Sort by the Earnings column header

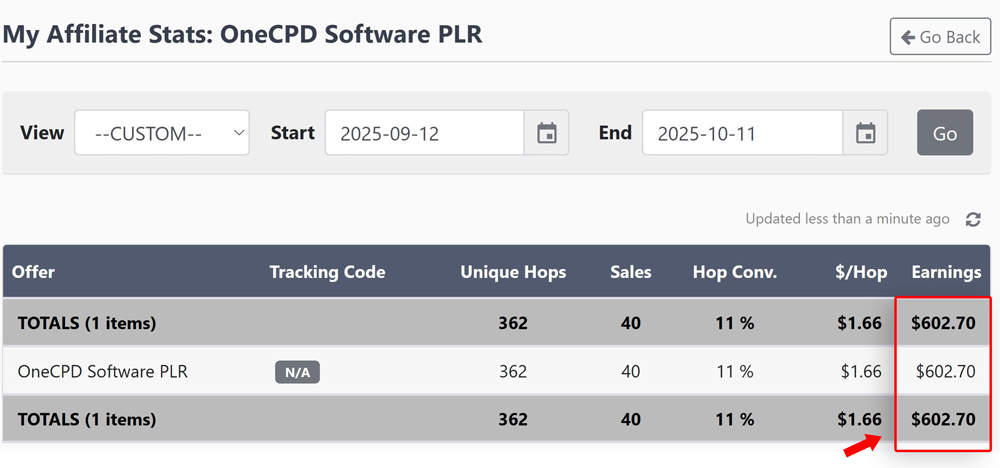pyautogui.click(x=945, y=272)
